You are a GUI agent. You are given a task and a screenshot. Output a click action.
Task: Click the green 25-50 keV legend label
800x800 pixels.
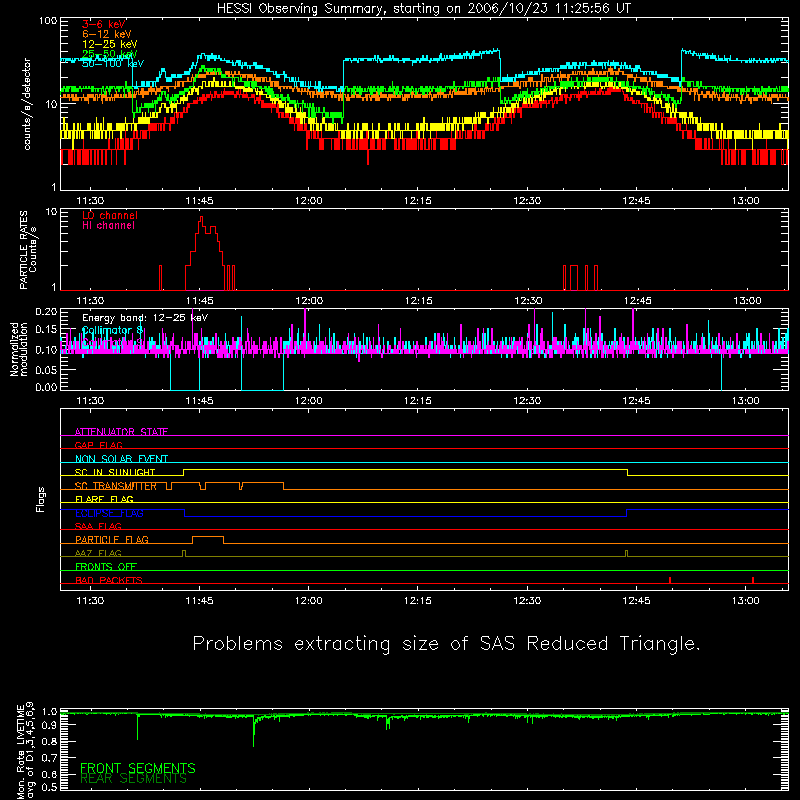click(110, 54)
